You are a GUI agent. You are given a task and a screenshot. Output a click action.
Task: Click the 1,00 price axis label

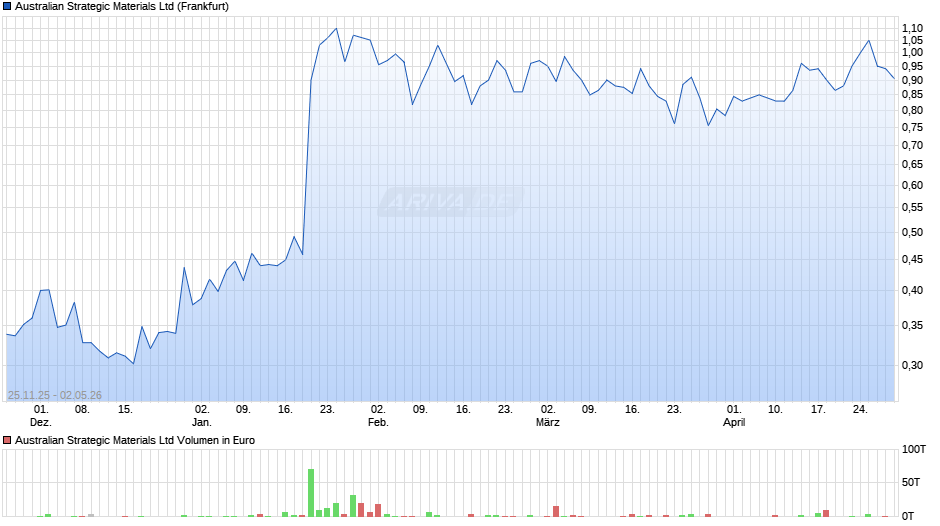pos(912,52)
